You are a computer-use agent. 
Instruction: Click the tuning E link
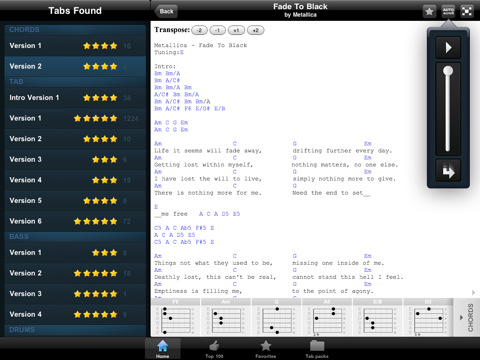pyautogui.click(x=182, y=52)
